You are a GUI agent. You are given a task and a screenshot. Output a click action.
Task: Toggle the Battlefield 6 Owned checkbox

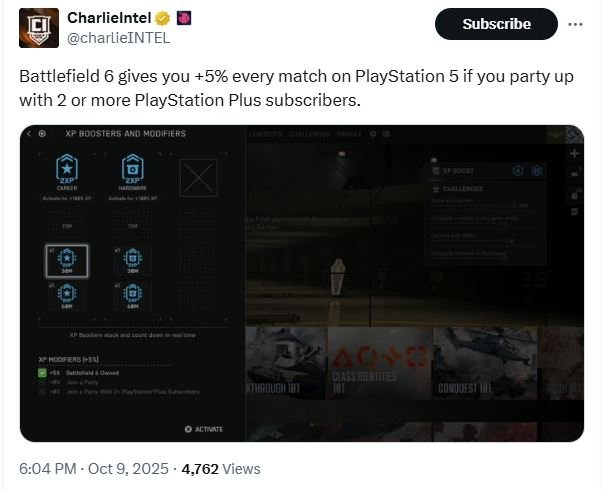coord(42,372)
